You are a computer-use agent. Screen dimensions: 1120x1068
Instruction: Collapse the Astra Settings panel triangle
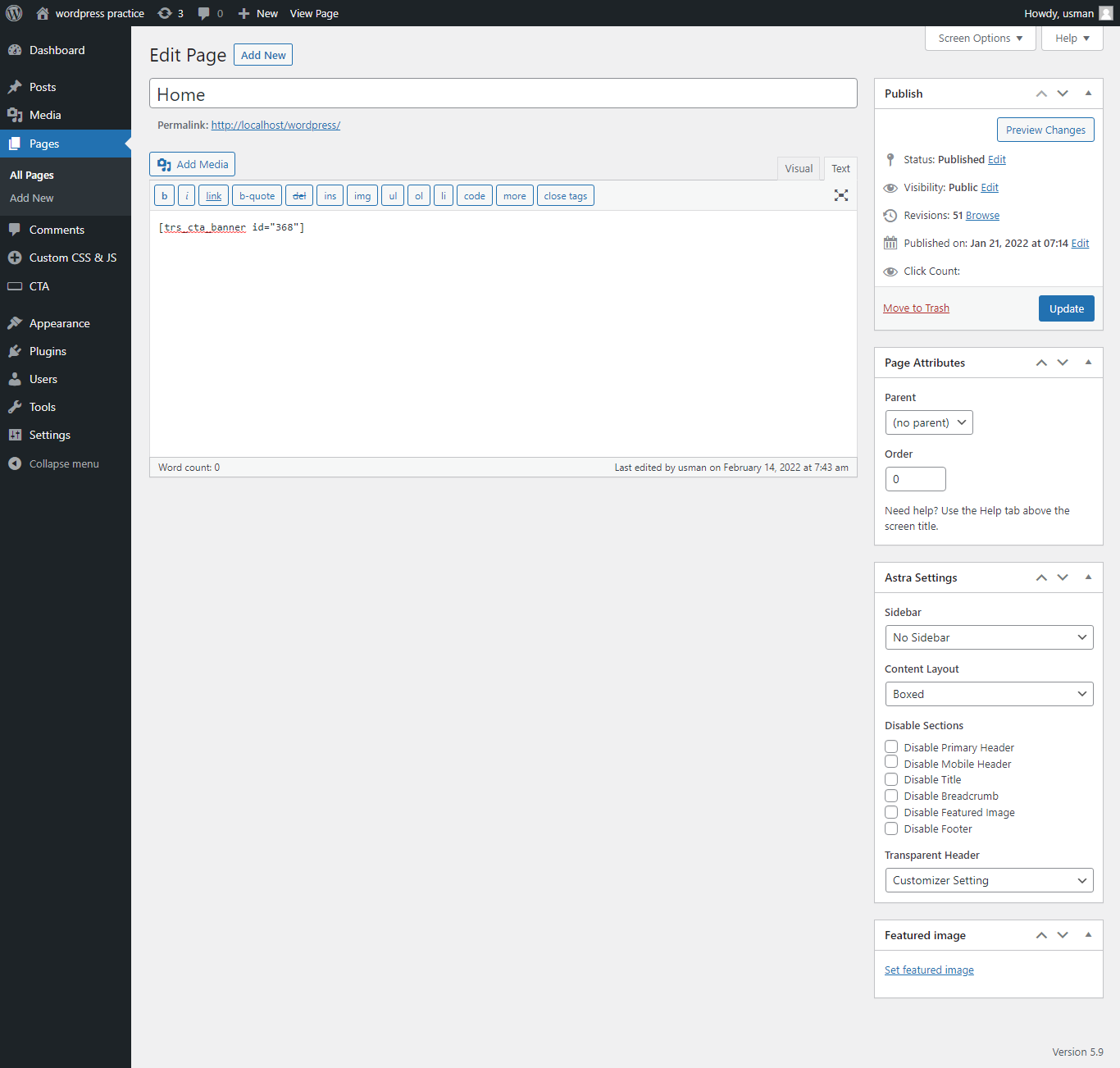[x=1088, y=577]
